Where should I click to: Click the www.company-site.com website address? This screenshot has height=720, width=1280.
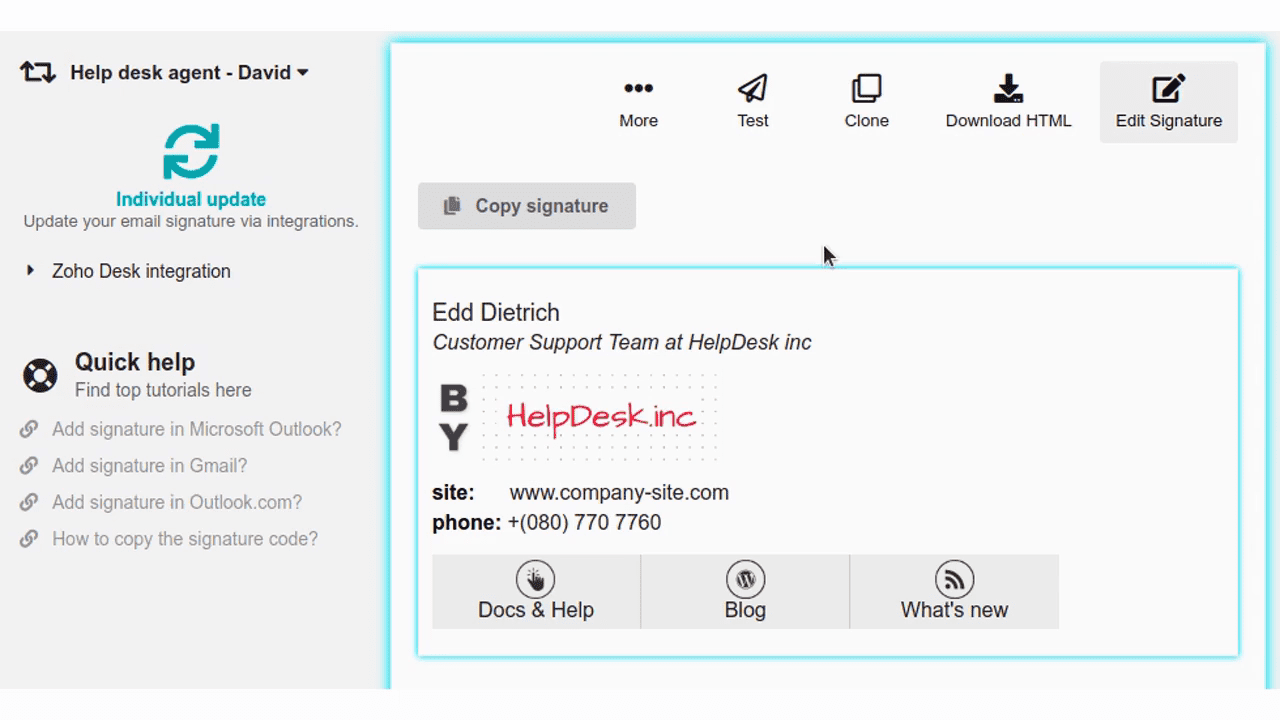(618, 492)
